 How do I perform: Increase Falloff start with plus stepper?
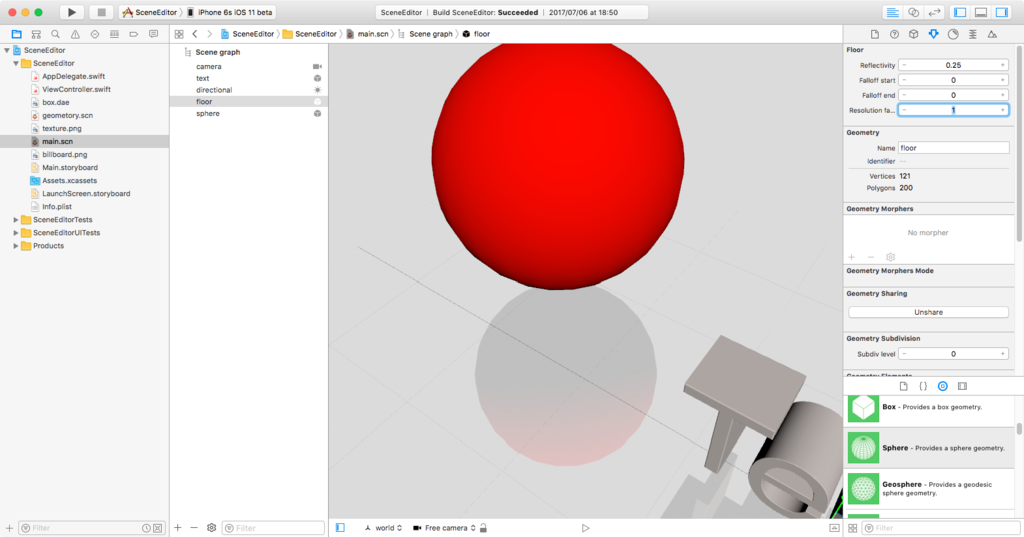[1002, 80]
